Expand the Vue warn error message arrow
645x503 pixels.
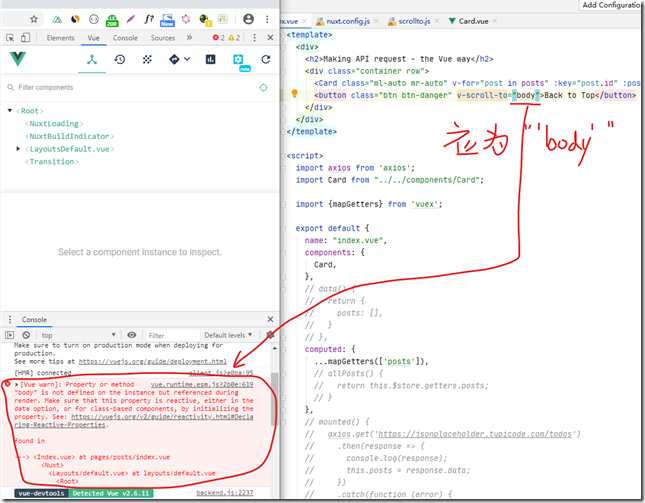[16, 385]
